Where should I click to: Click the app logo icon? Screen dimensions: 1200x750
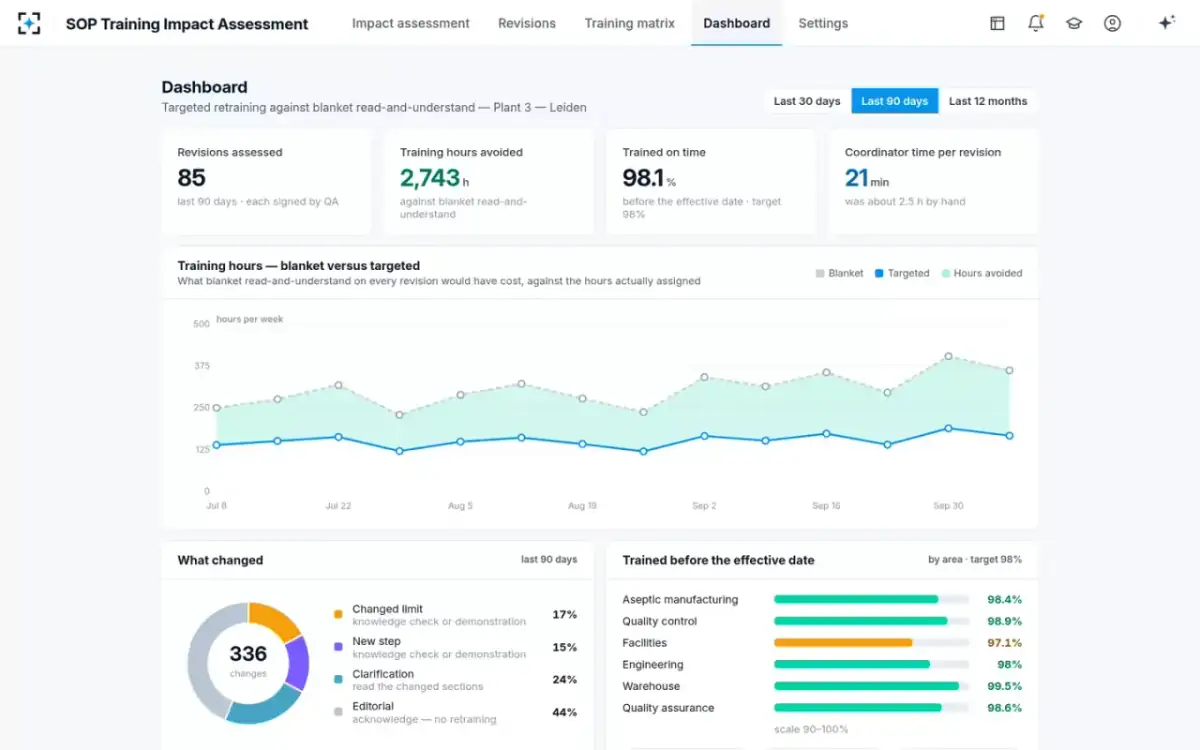point(29,23)
